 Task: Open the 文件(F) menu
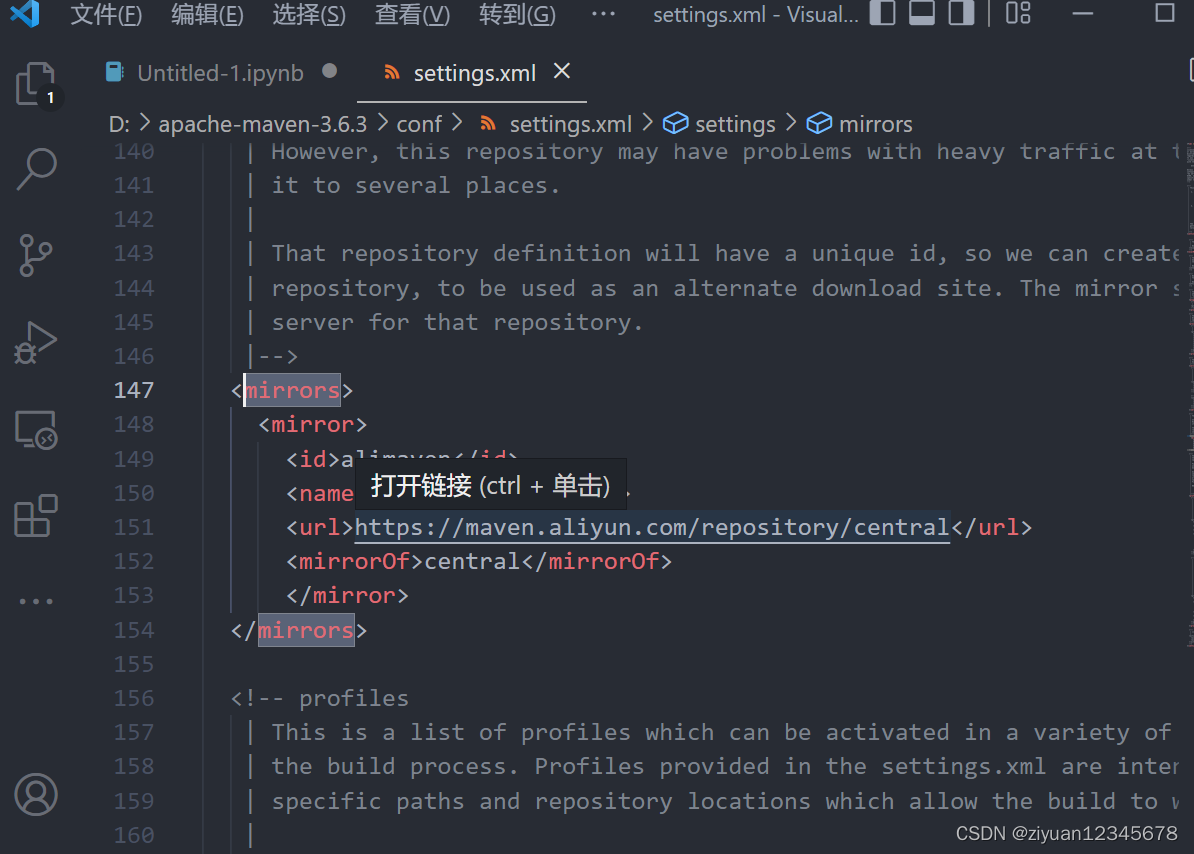(x=106, y=14)
